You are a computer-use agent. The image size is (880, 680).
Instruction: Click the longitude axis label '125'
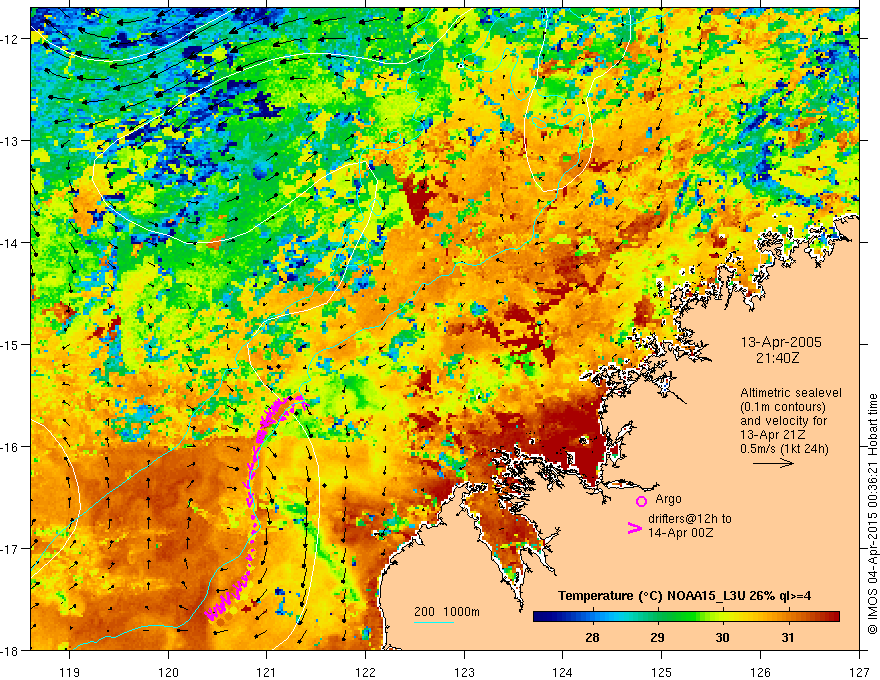662,672
